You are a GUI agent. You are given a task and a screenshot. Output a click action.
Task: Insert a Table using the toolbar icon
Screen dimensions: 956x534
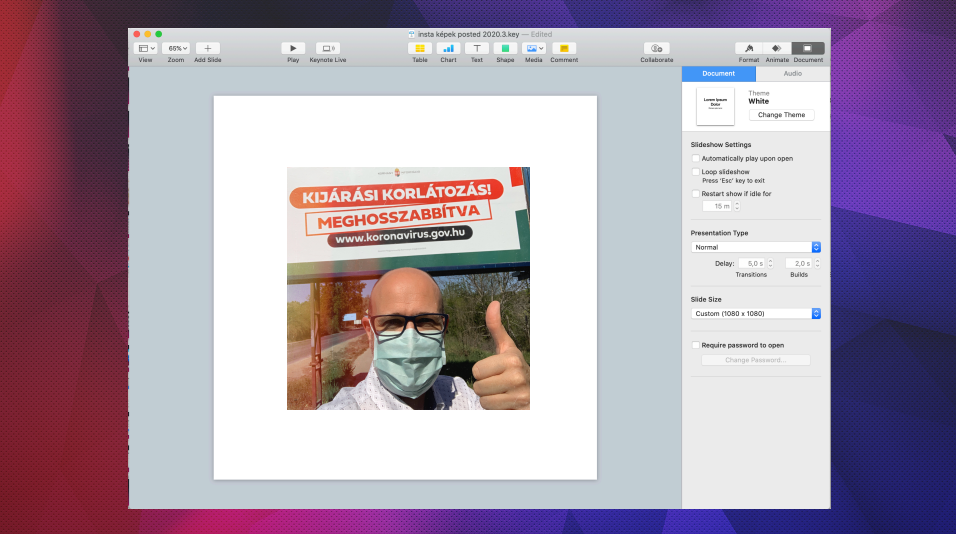coord(420,48)
